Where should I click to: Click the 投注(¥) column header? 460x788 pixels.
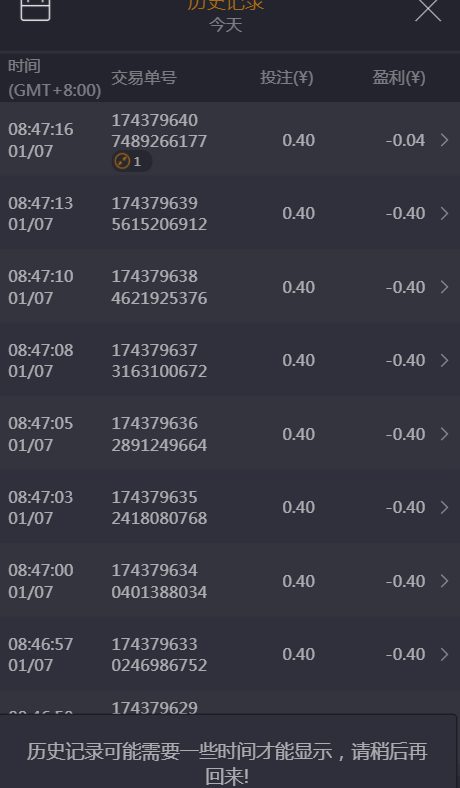click(287, 78)
